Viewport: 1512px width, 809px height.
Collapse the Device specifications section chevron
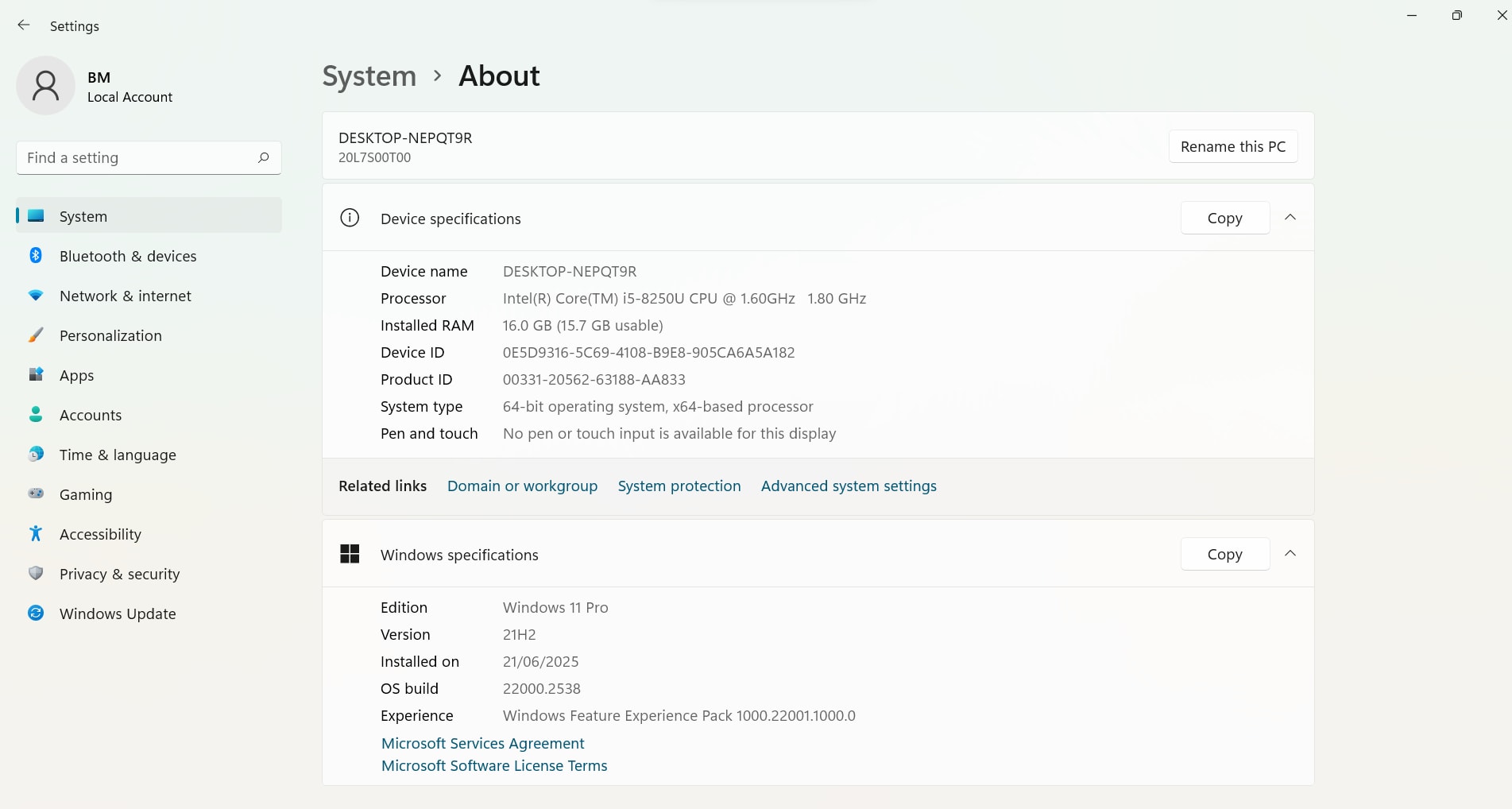point(1290,218)
